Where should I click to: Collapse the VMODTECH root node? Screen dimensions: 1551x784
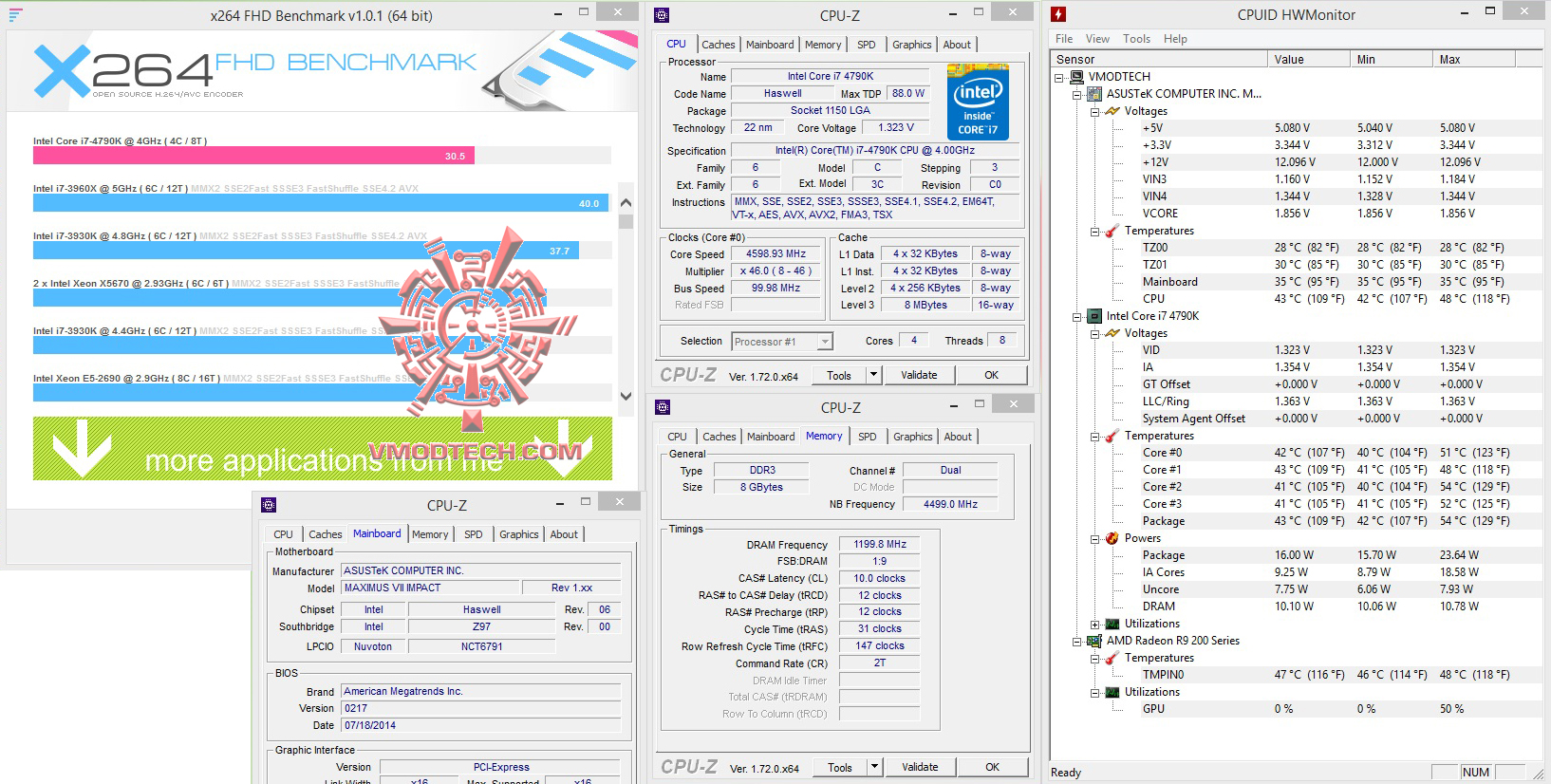1060,77
